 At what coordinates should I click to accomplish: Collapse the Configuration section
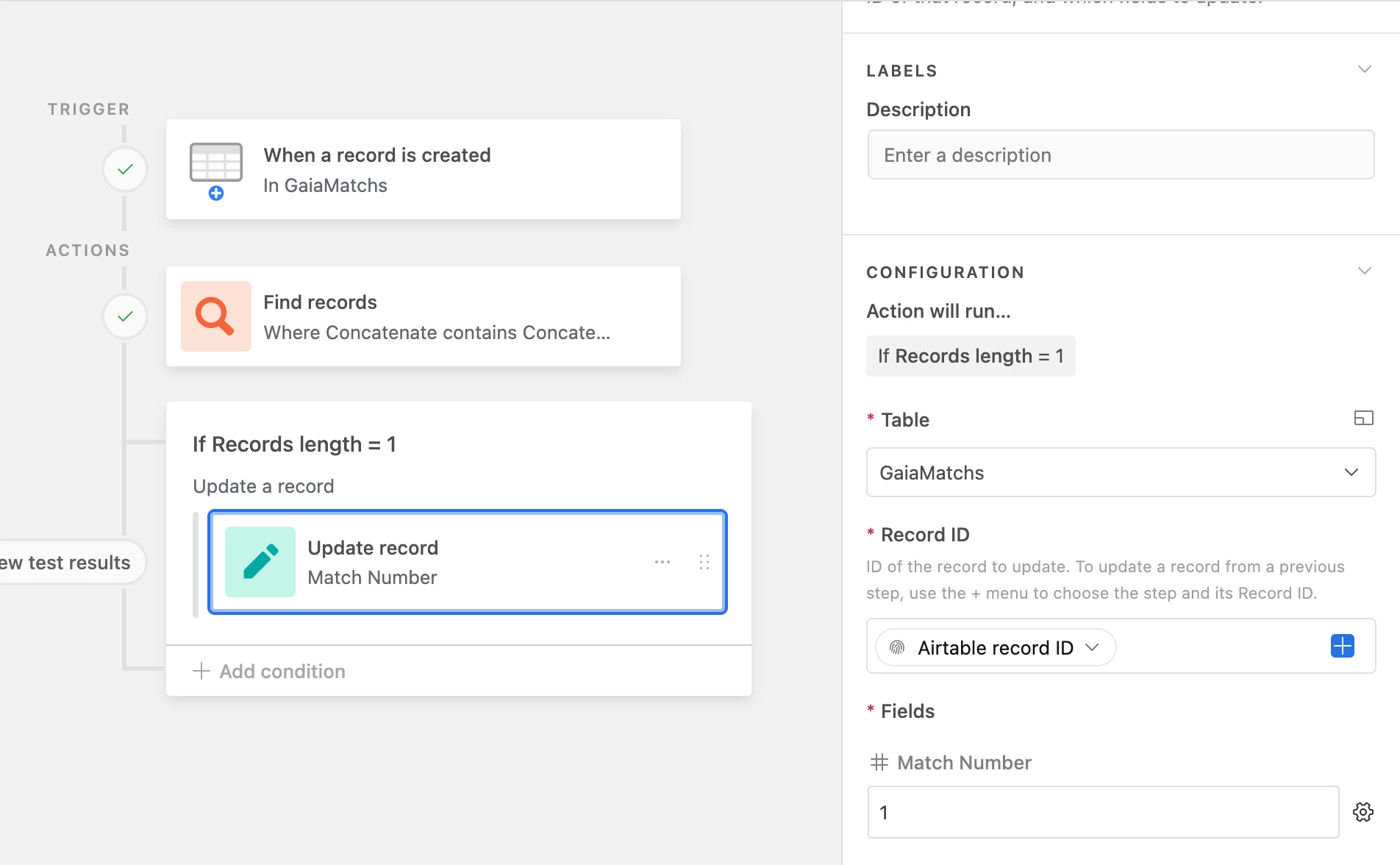pos(1364,271)
